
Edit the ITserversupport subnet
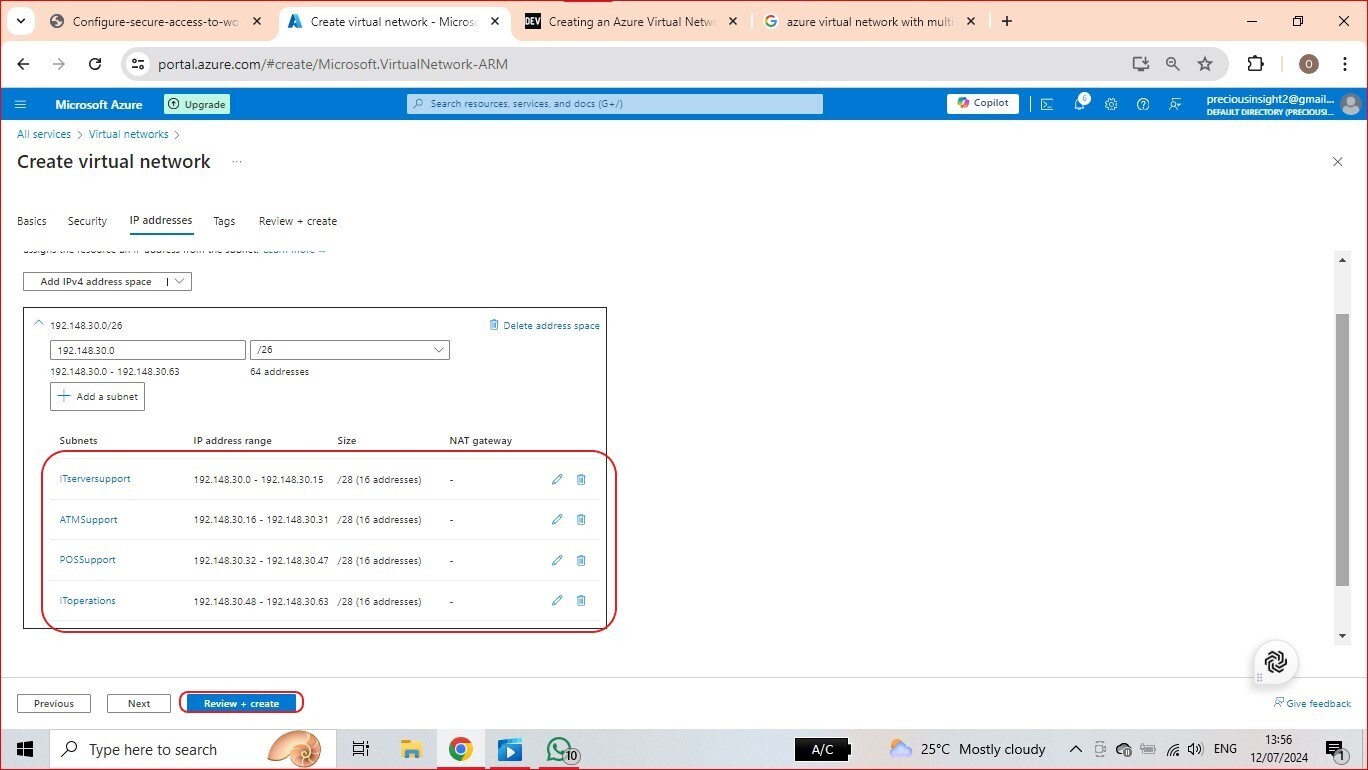557,479
